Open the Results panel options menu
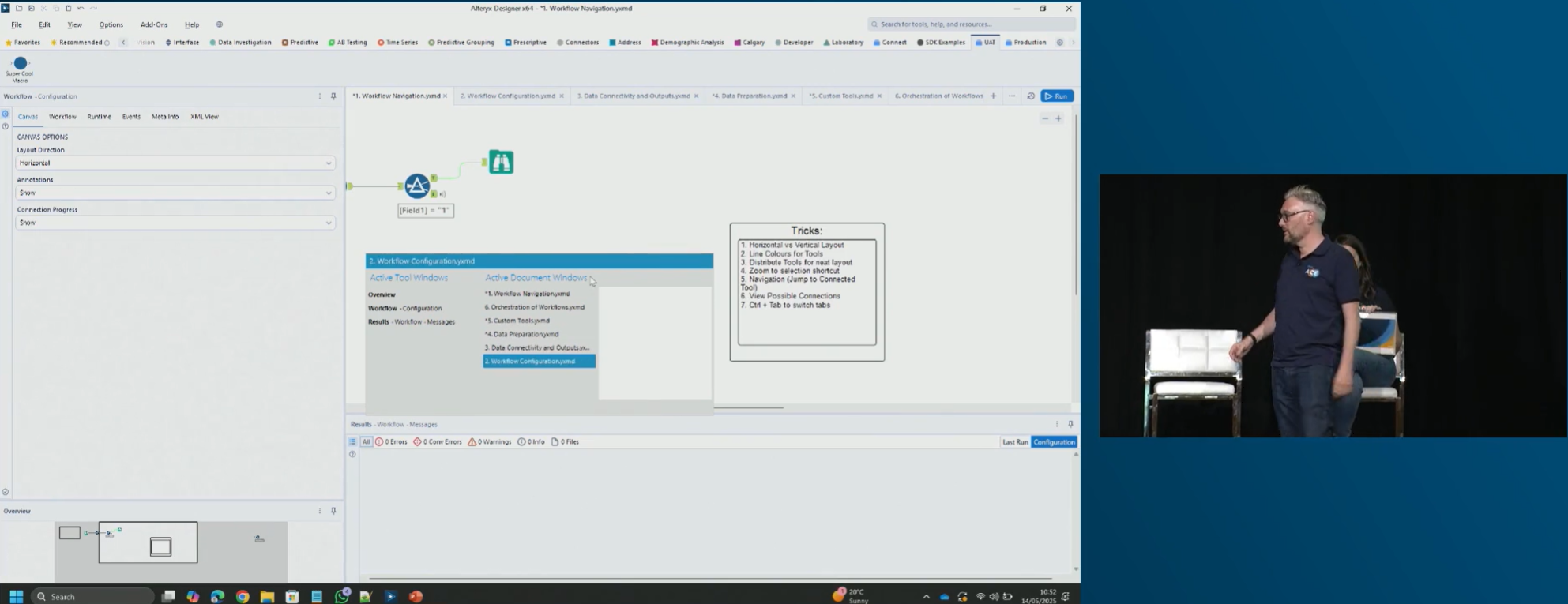Screen dimensions: 1568x604 pos(1057,424)
